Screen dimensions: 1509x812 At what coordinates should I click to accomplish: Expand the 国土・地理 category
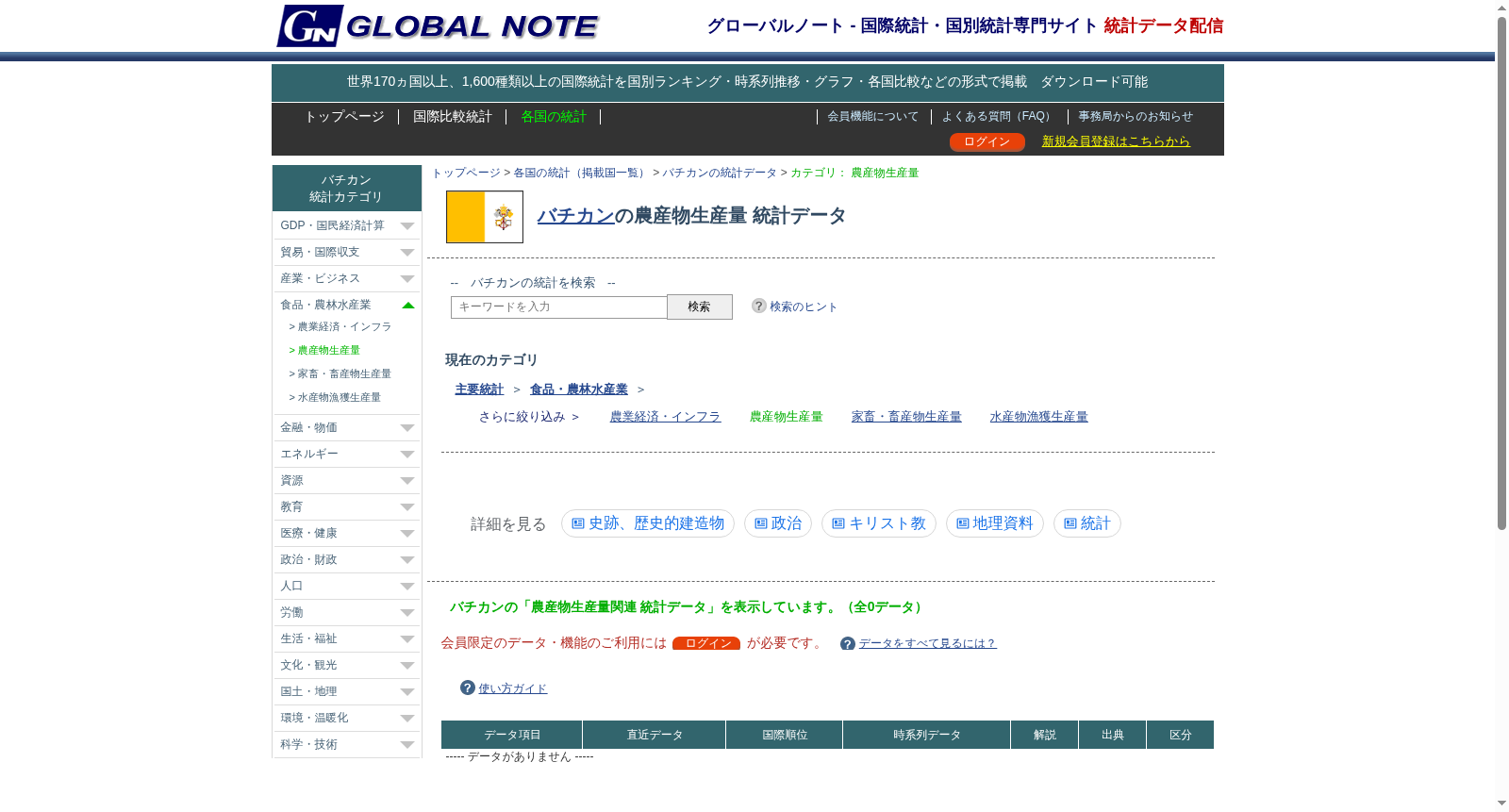(347, 691)
